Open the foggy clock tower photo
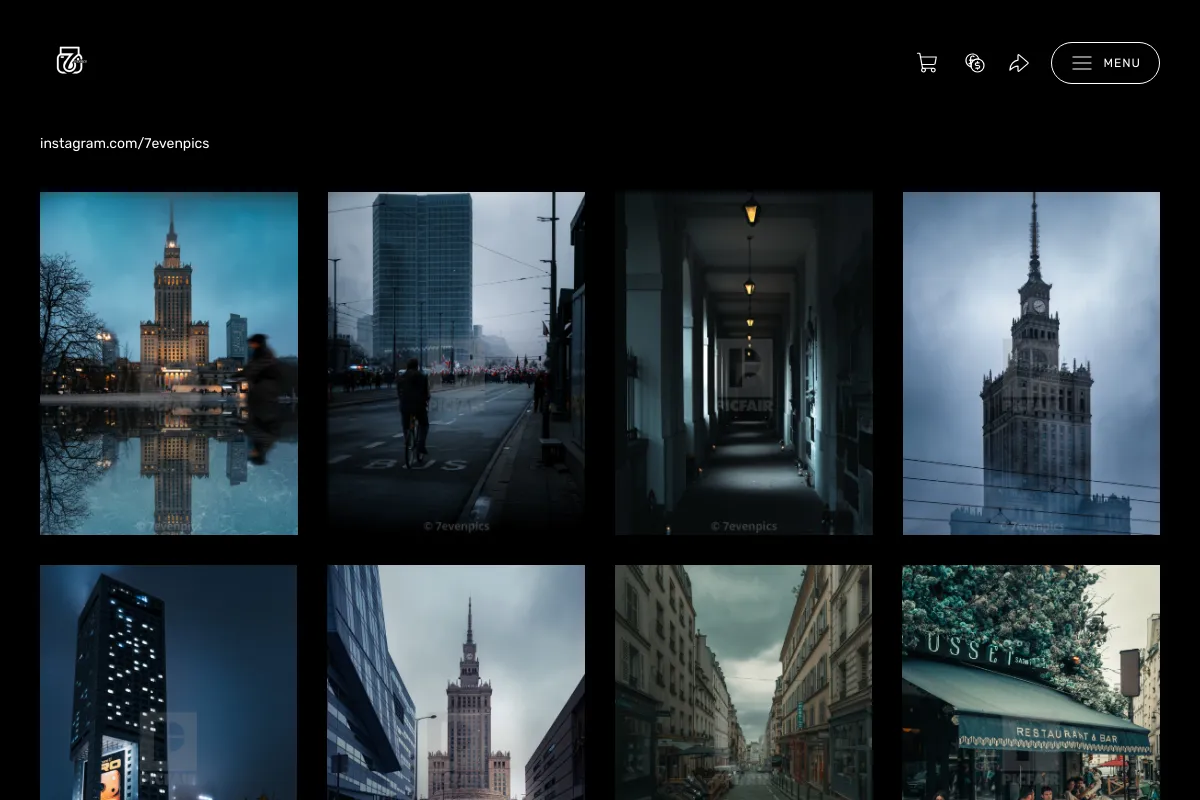The image size is (1200, 800). pyautogui.click(x=1031, y=363)
